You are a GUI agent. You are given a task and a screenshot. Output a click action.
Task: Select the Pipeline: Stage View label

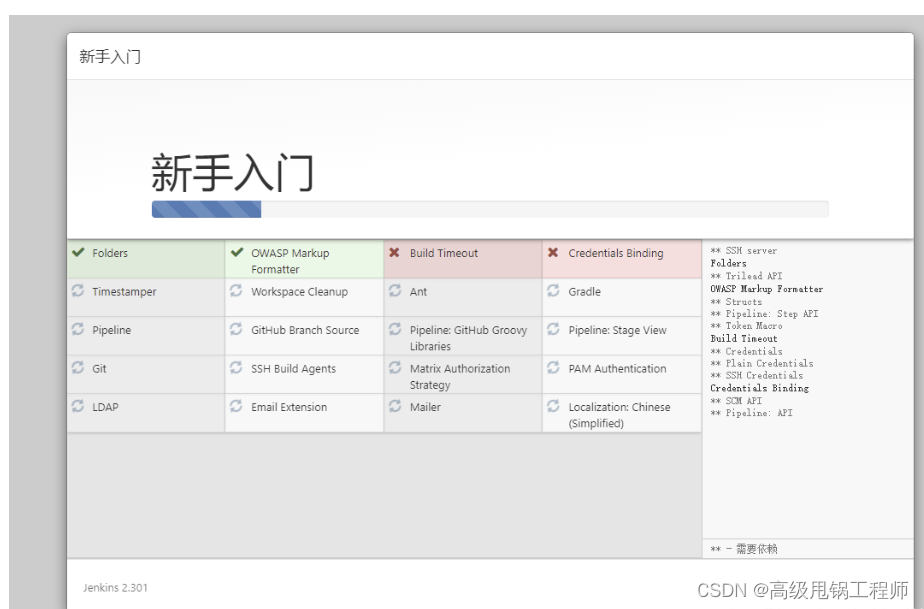(618, 330)
